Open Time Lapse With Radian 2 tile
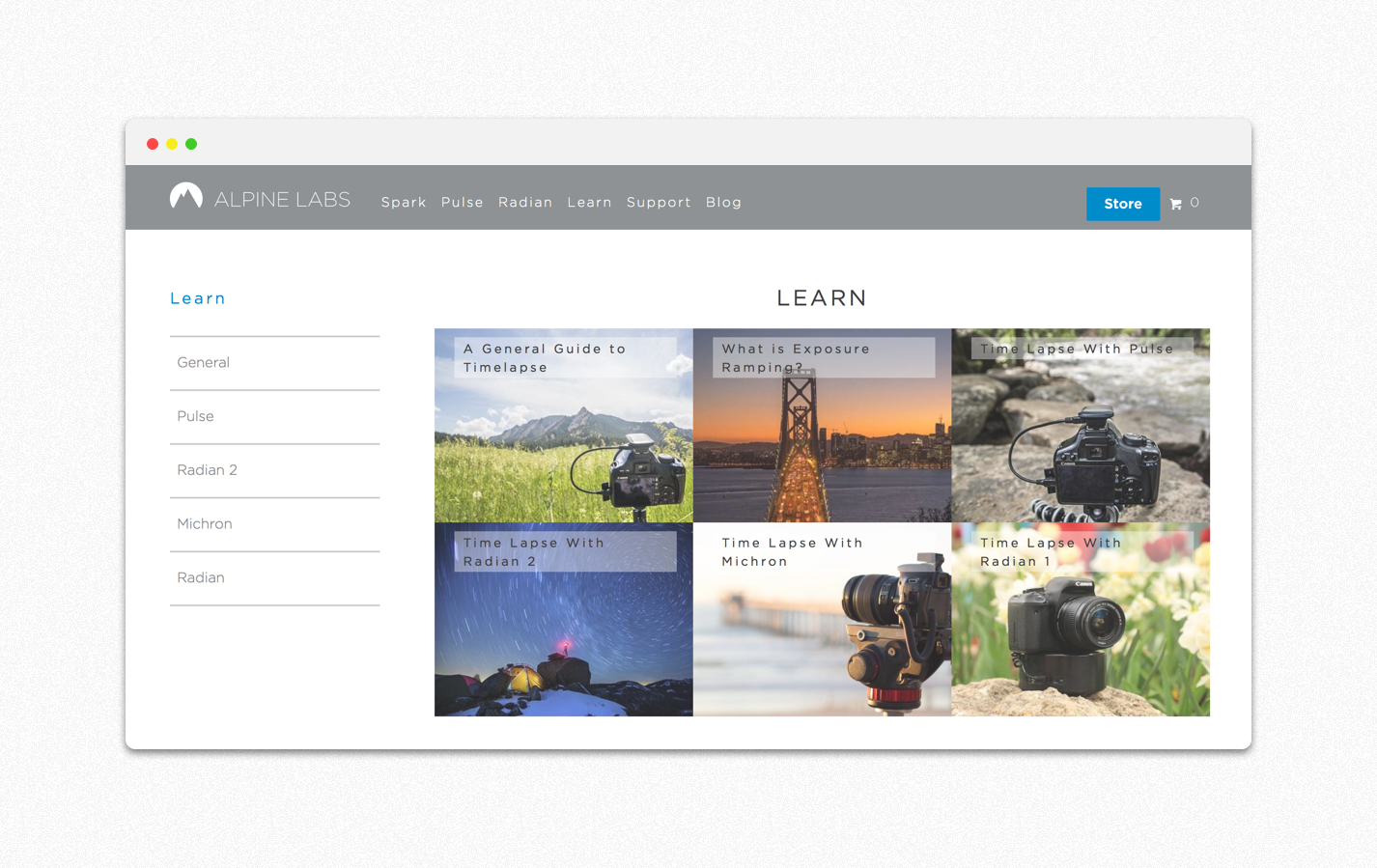The width and height of the screenshot is (1377, 868). point(564,620)
